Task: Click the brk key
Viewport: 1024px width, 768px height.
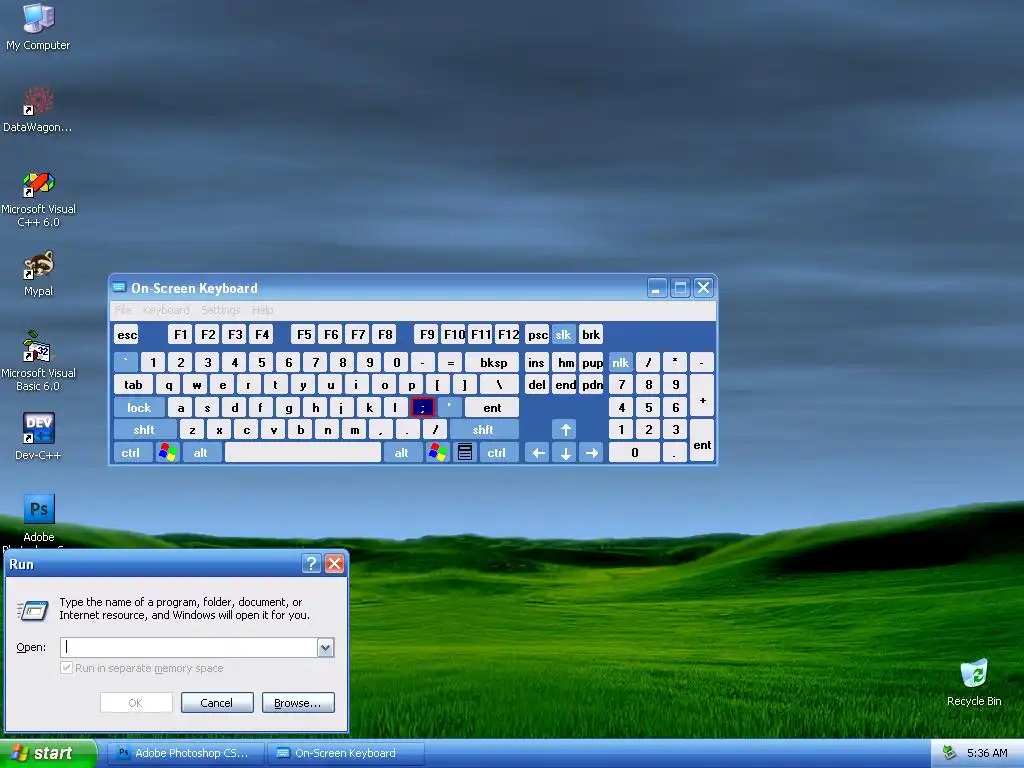Action: coord(590,335)
